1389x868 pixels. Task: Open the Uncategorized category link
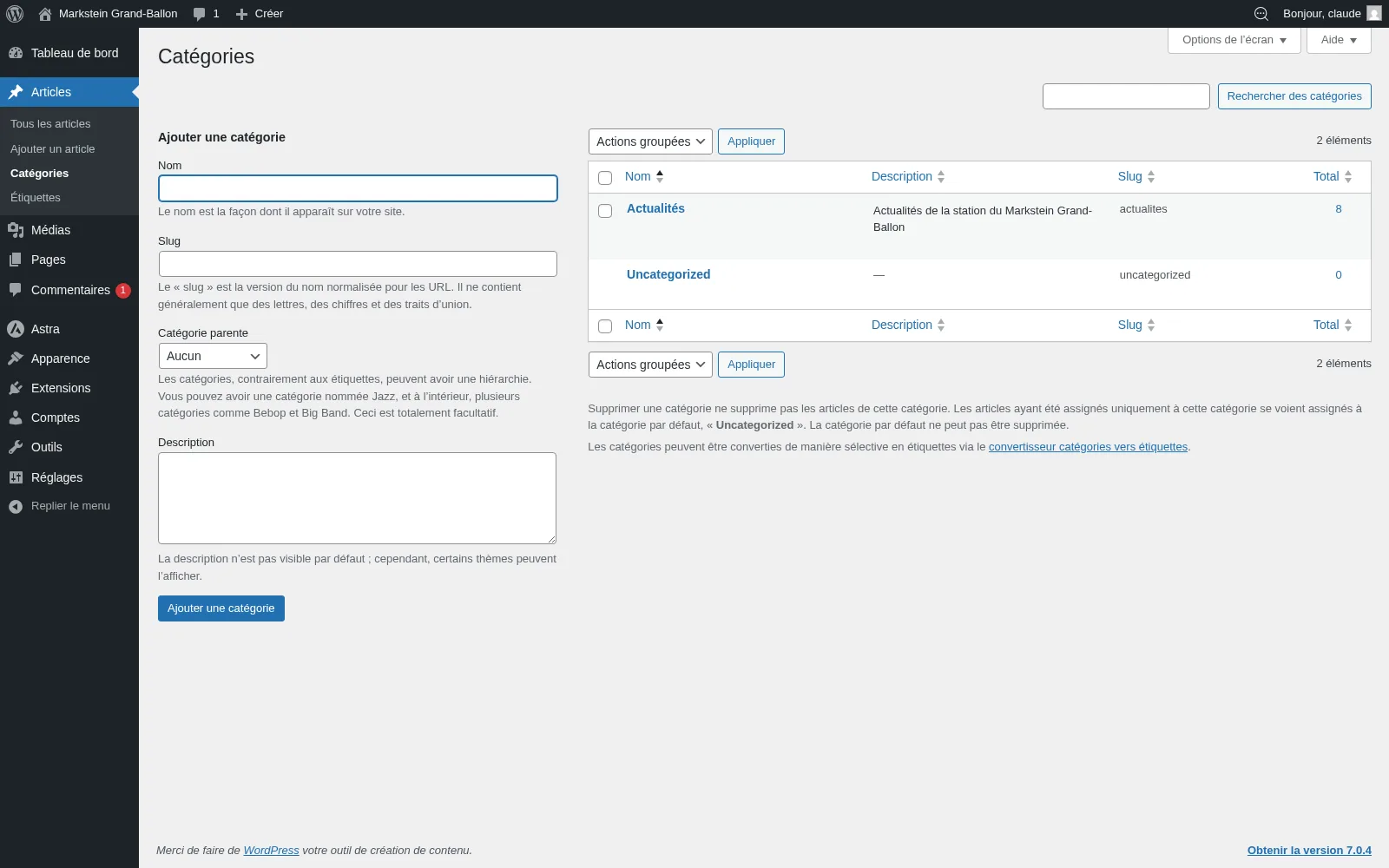point(668,274)
